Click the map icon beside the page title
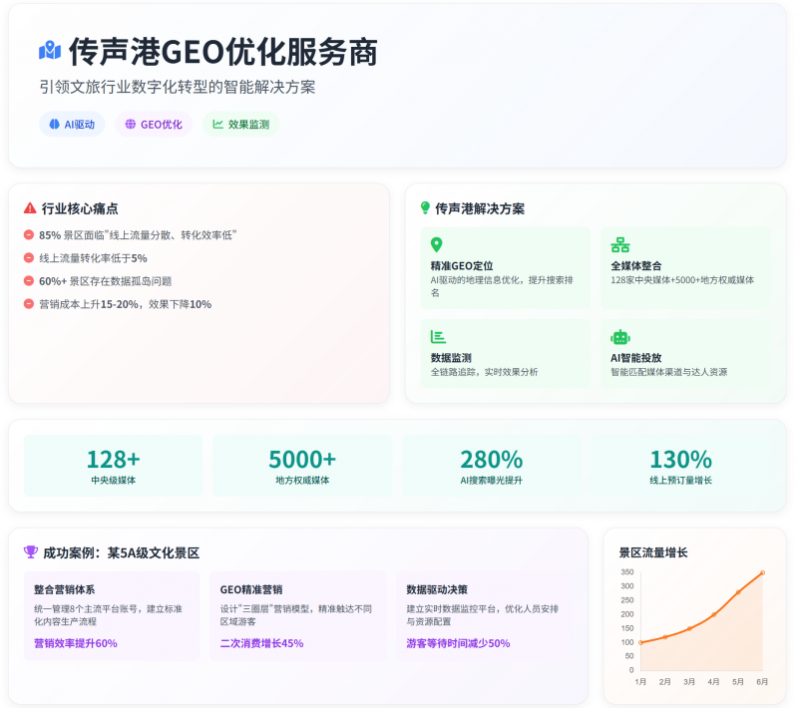800x708 pixels. [50, 51]
